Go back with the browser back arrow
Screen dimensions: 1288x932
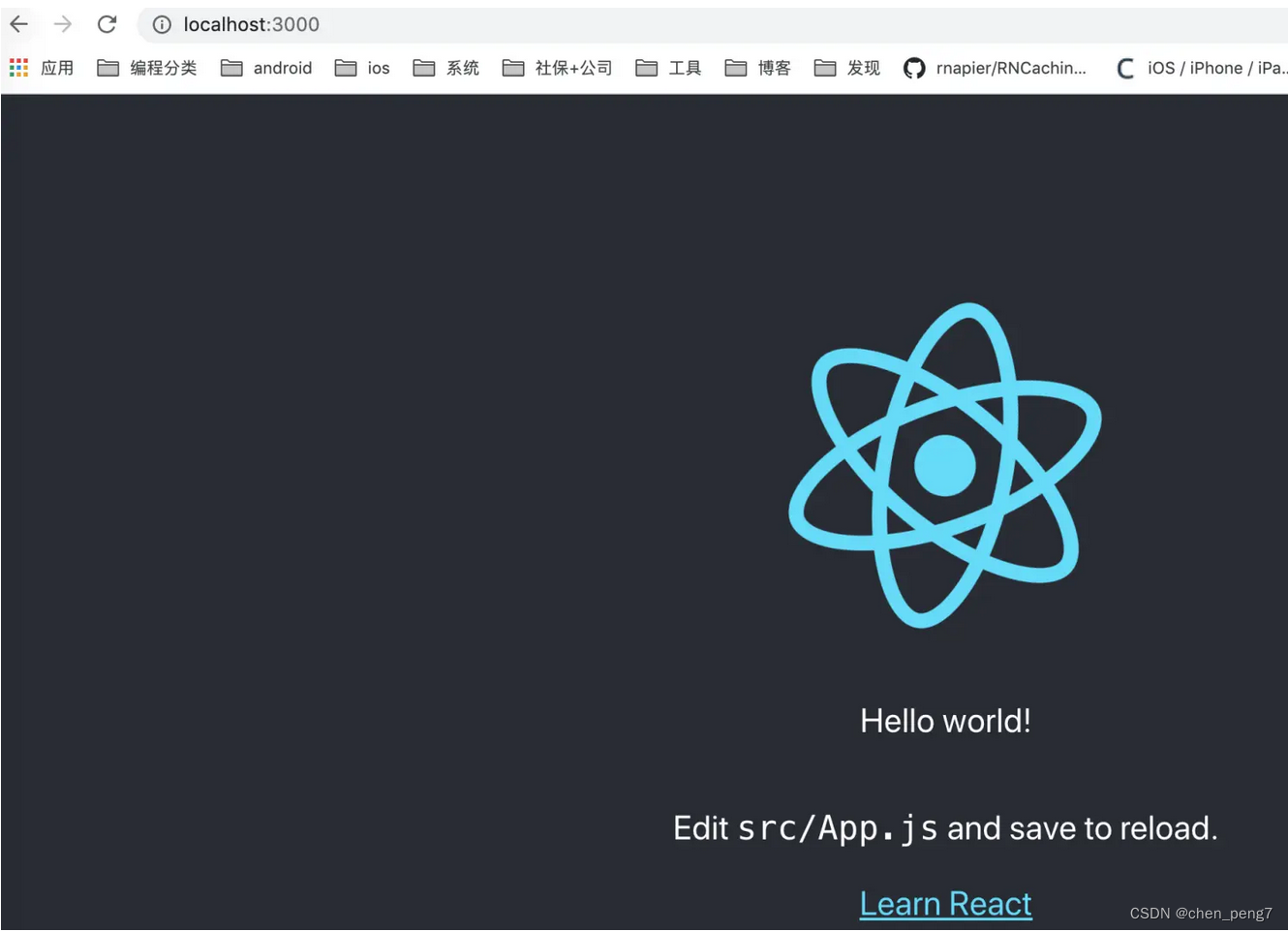point(19,24)
